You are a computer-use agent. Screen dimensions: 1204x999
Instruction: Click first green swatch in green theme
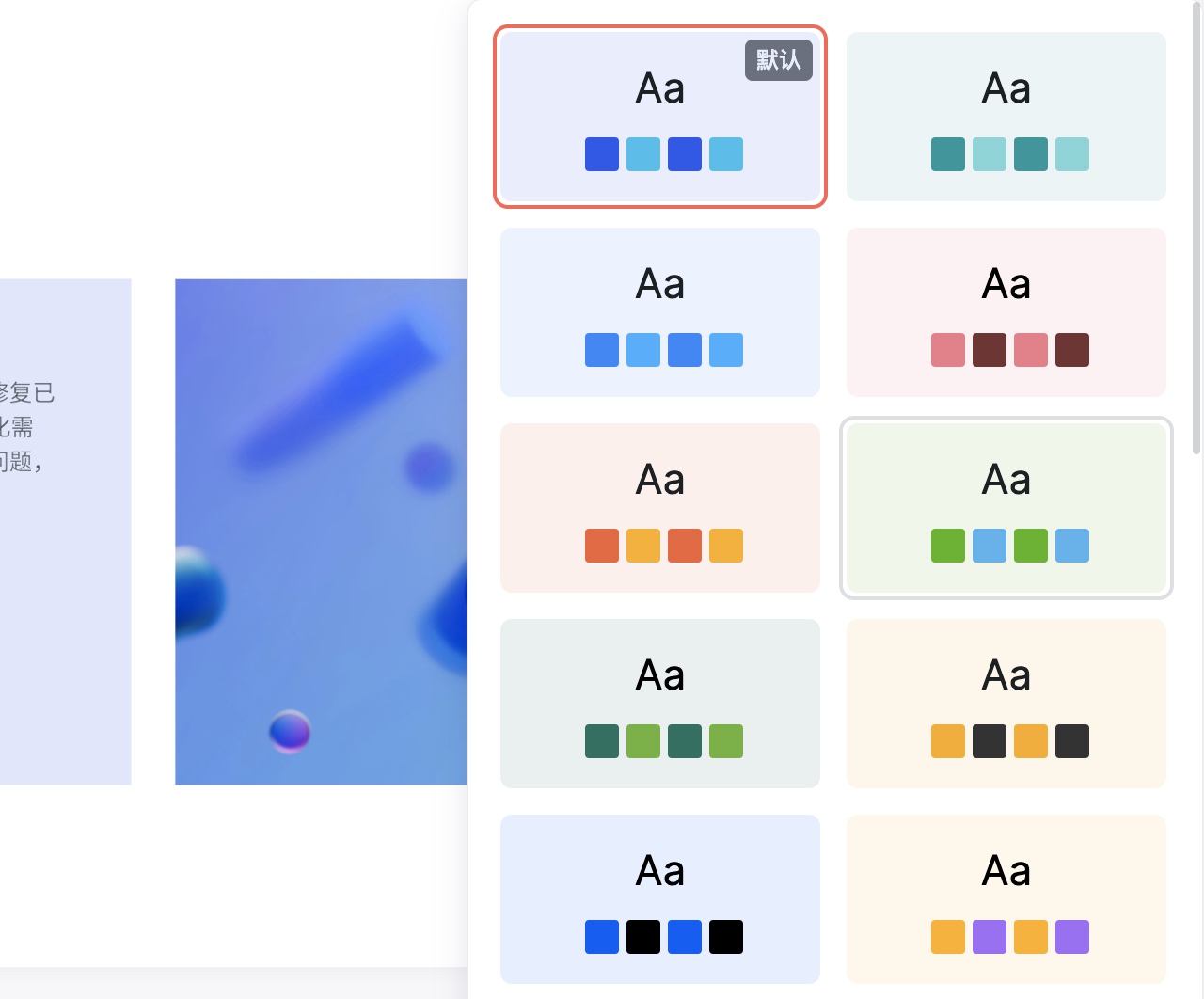coord(948,546)
